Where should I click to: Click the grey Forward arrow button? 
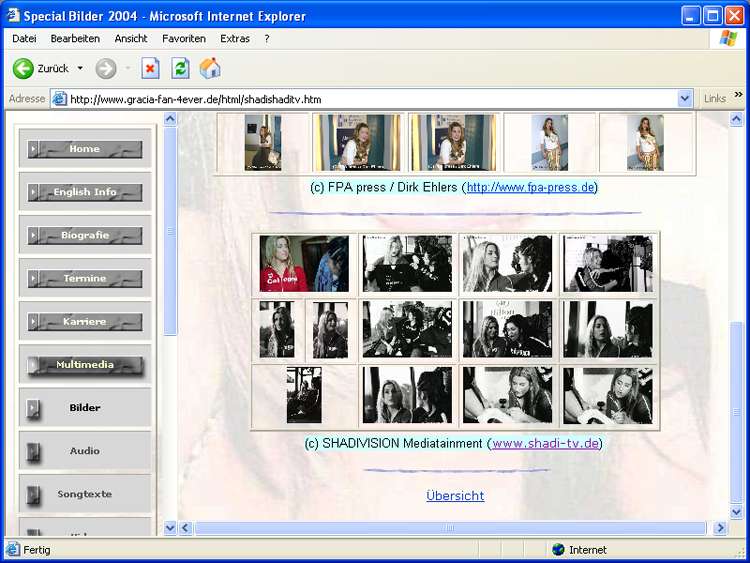[x=106, y=68]
